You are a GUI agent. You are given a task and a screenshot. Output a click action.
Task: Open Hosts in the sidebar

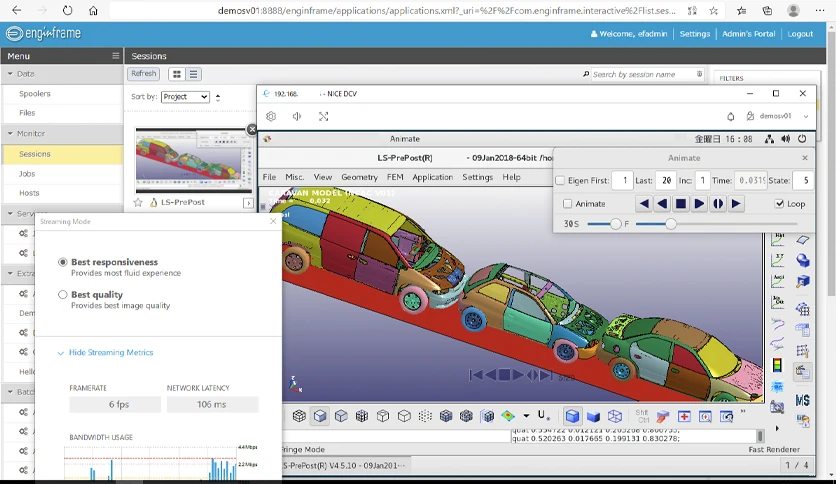[x=29, y=192]
